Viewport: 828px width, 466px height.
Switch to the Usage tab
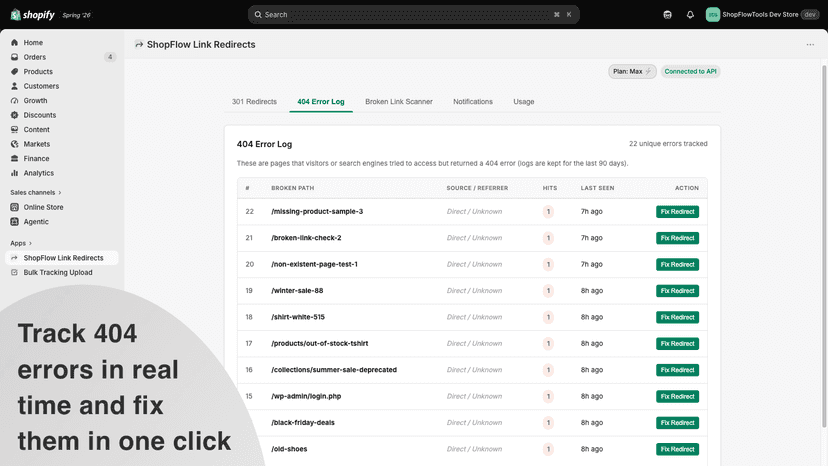[524, 101]
